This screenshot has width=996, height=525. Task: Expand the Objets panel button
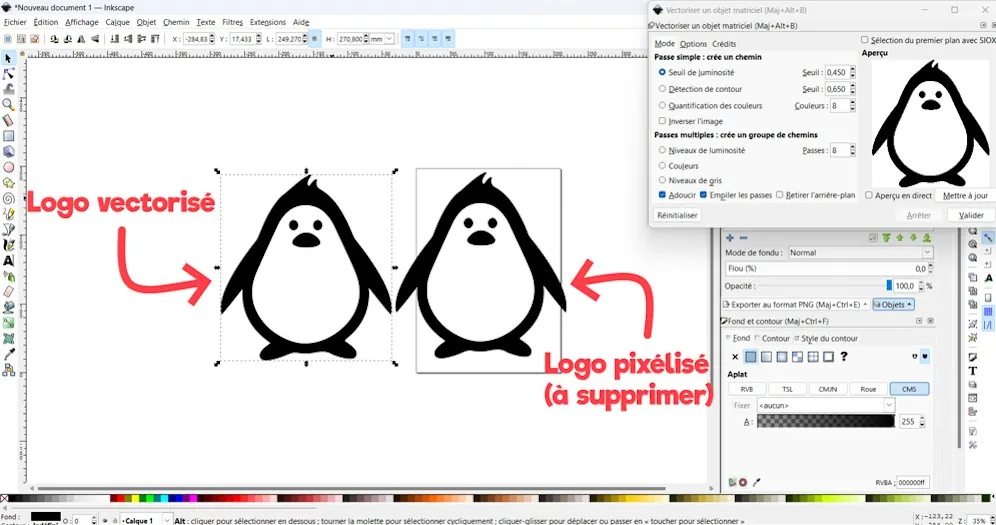click(x=893, y=305)
